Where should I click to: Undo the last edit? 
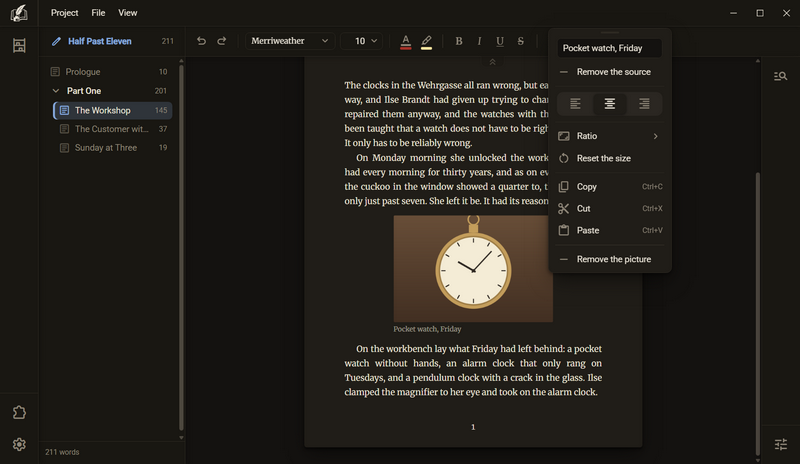[201, 41]
